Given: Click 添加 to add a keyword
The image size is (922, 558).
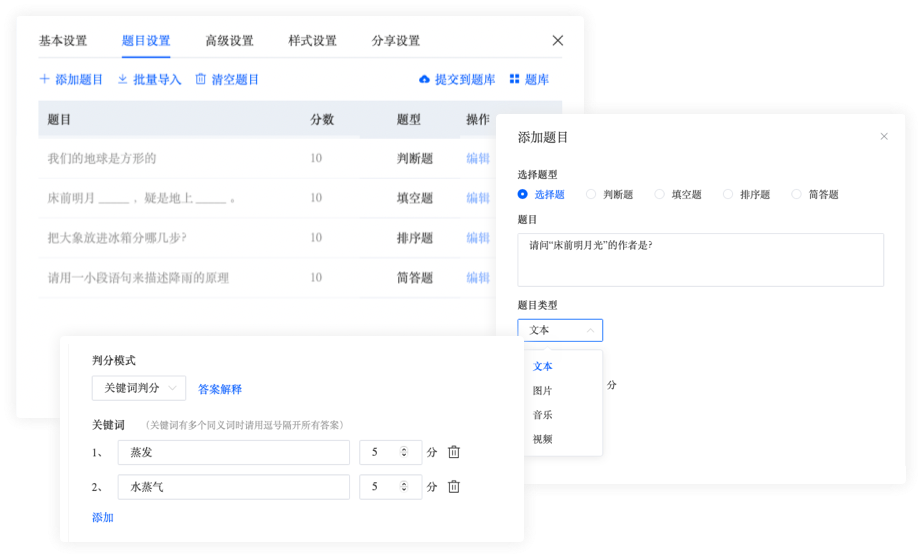Looking at the screenshot, I should point(103,517).
